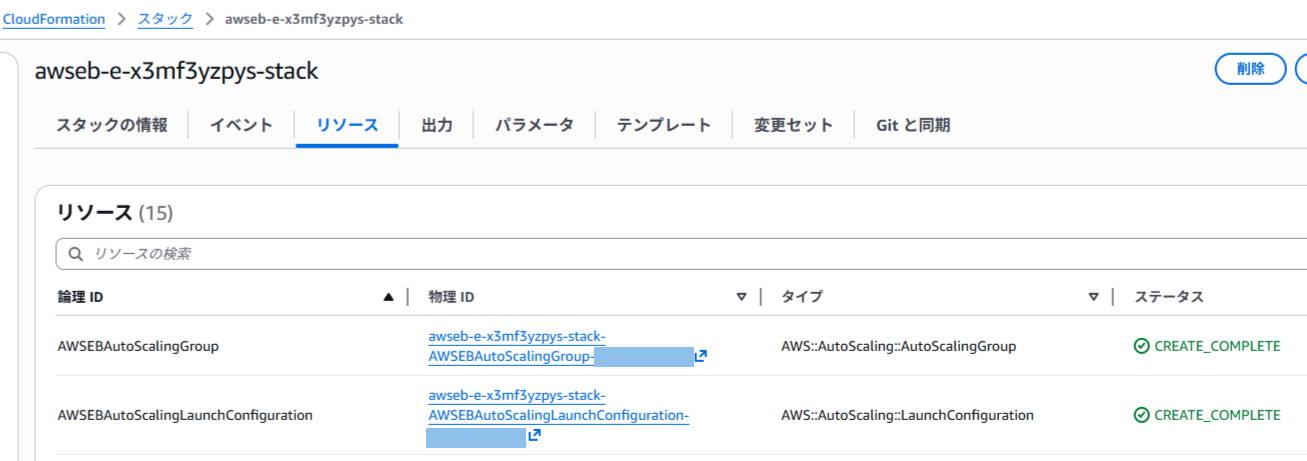Image resolution: width=1307 pixels, height=461 pixels.
Task: Open the CloudFormation breadcrumb link
Action: click(x=54, y=19)
